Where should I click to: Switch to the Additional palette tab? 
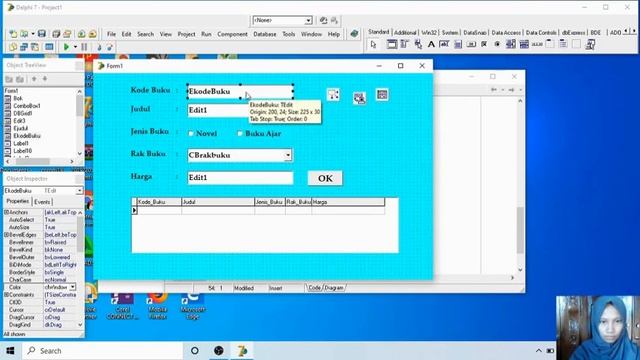point(405,32)
